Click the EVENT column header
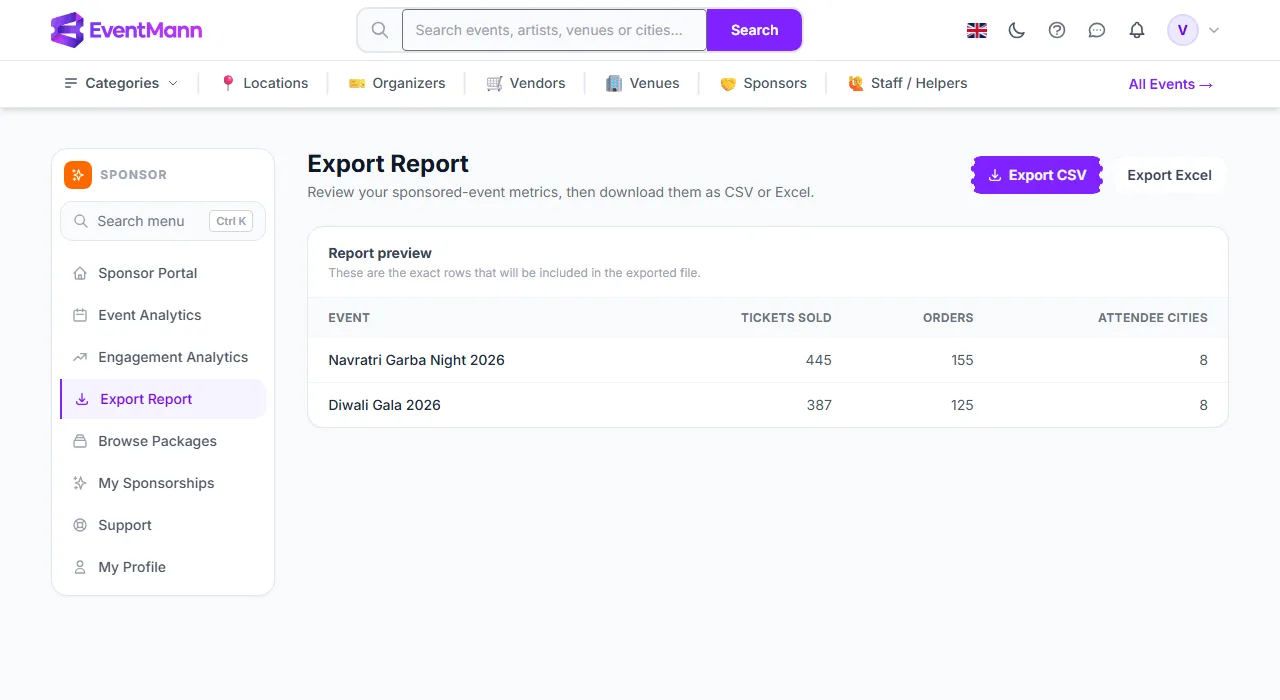Viewport: 1280px width, 700px height. (x=349, y=318)
